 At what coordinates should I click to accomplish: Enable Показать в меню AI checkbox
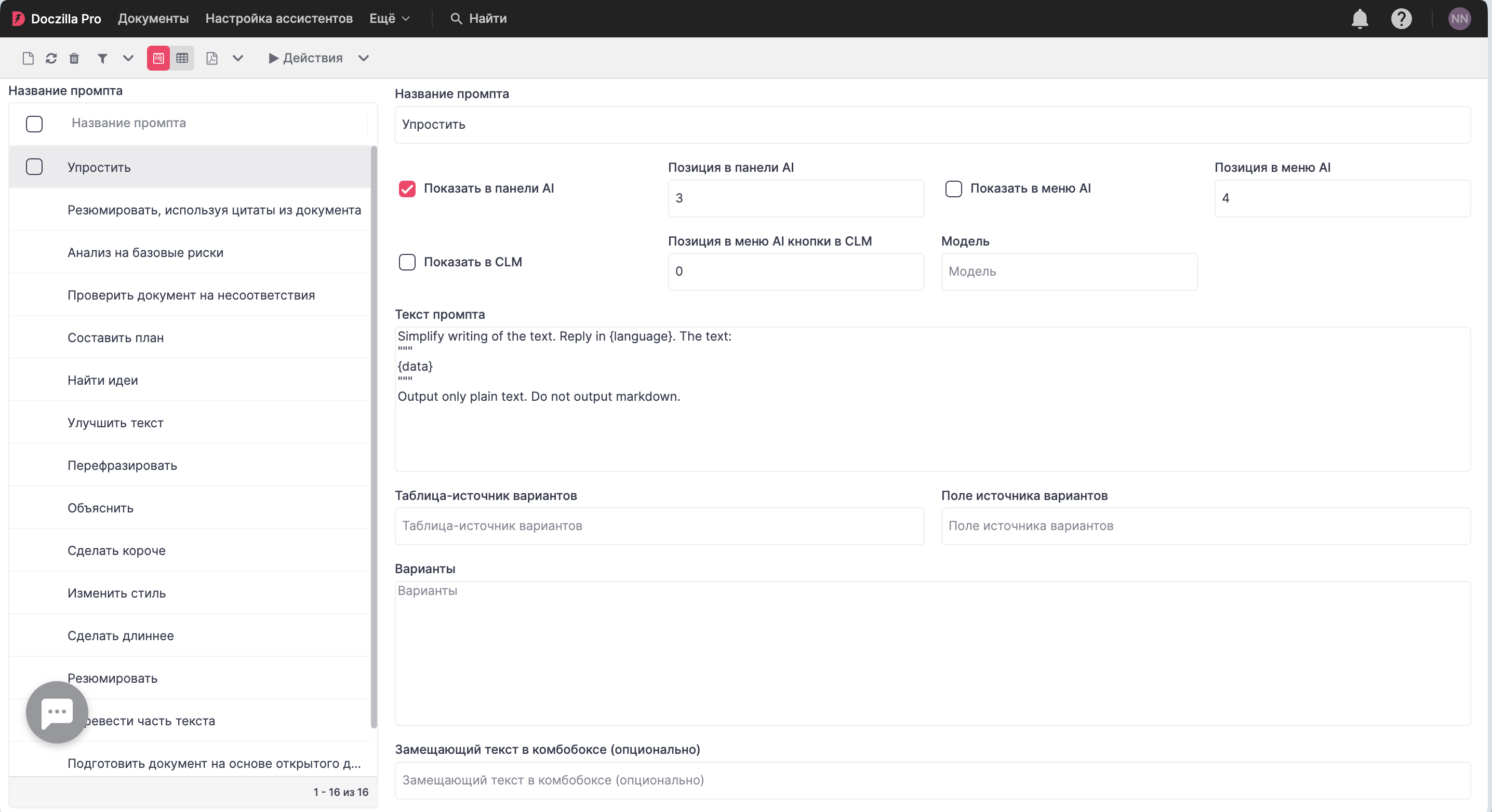point(953,188)
